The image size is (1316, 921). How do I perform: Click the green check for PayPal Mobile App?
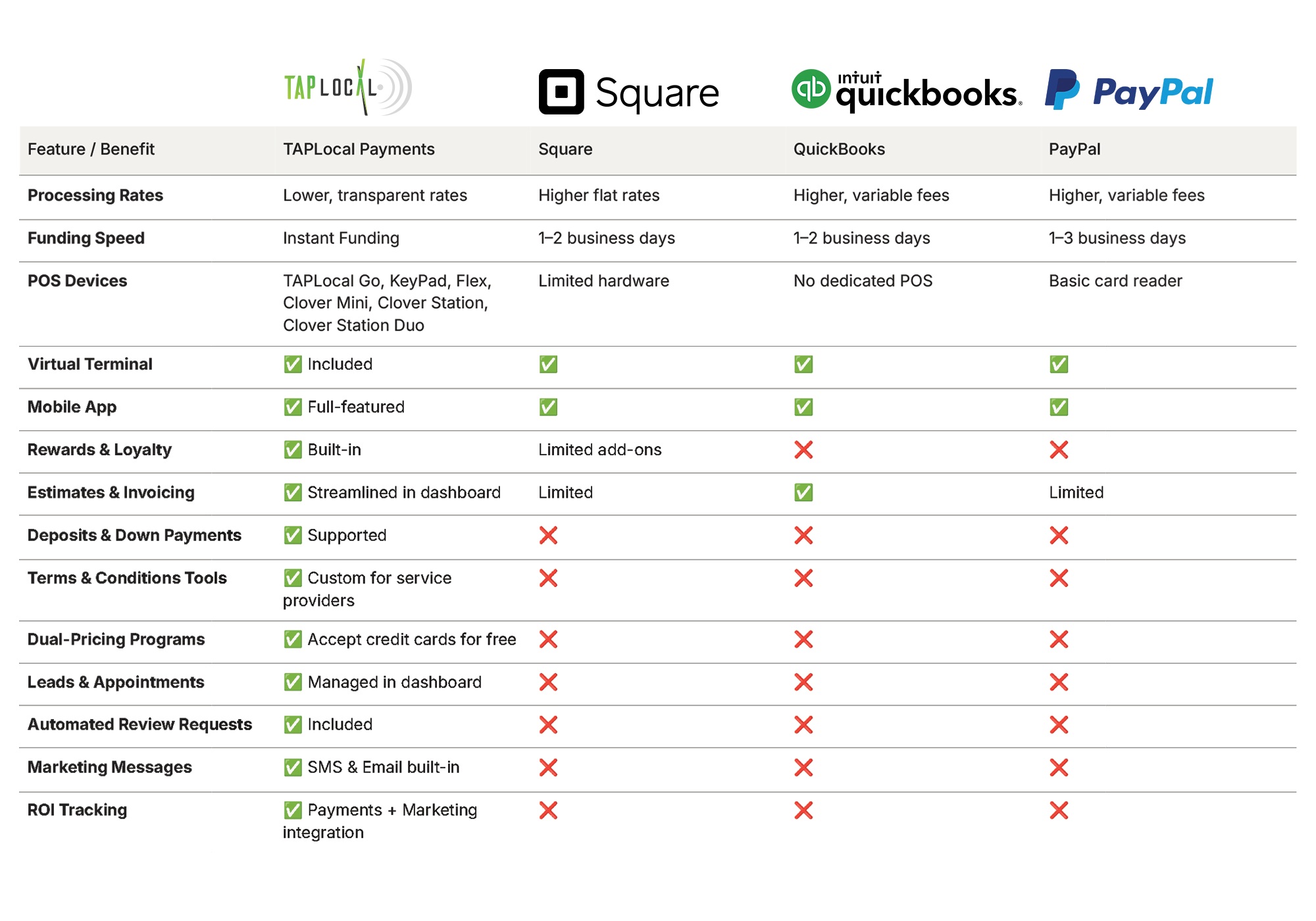coord(1059,407)
